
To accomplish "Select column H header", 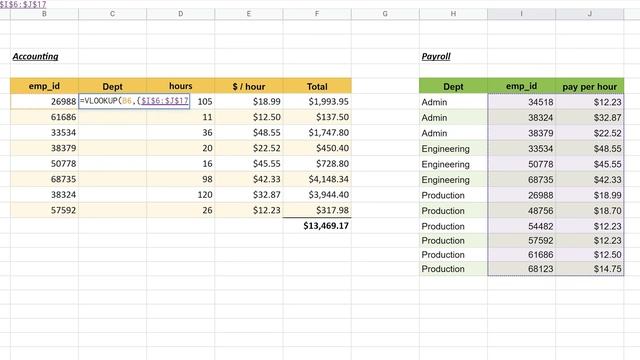I will 453,14.
